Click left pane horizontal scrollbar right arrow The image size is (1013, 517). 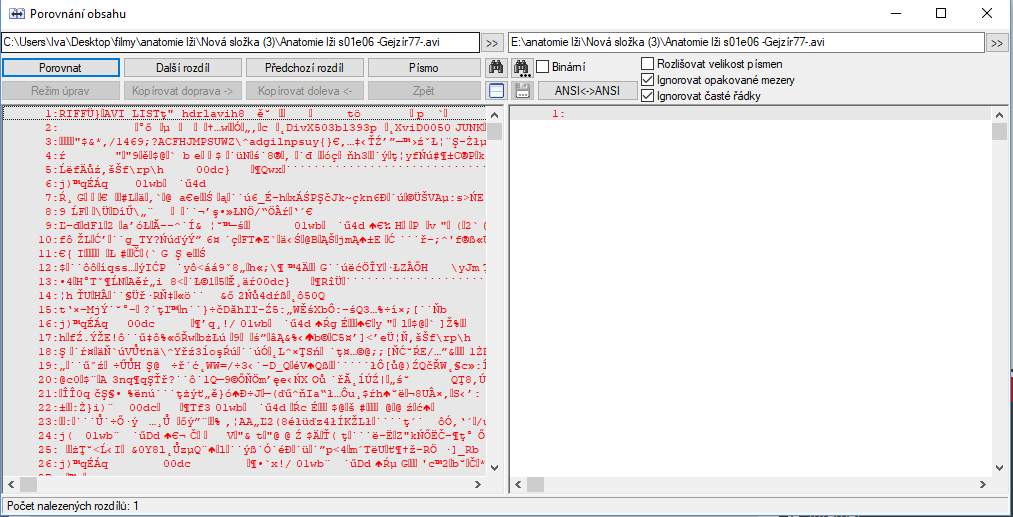479,483
